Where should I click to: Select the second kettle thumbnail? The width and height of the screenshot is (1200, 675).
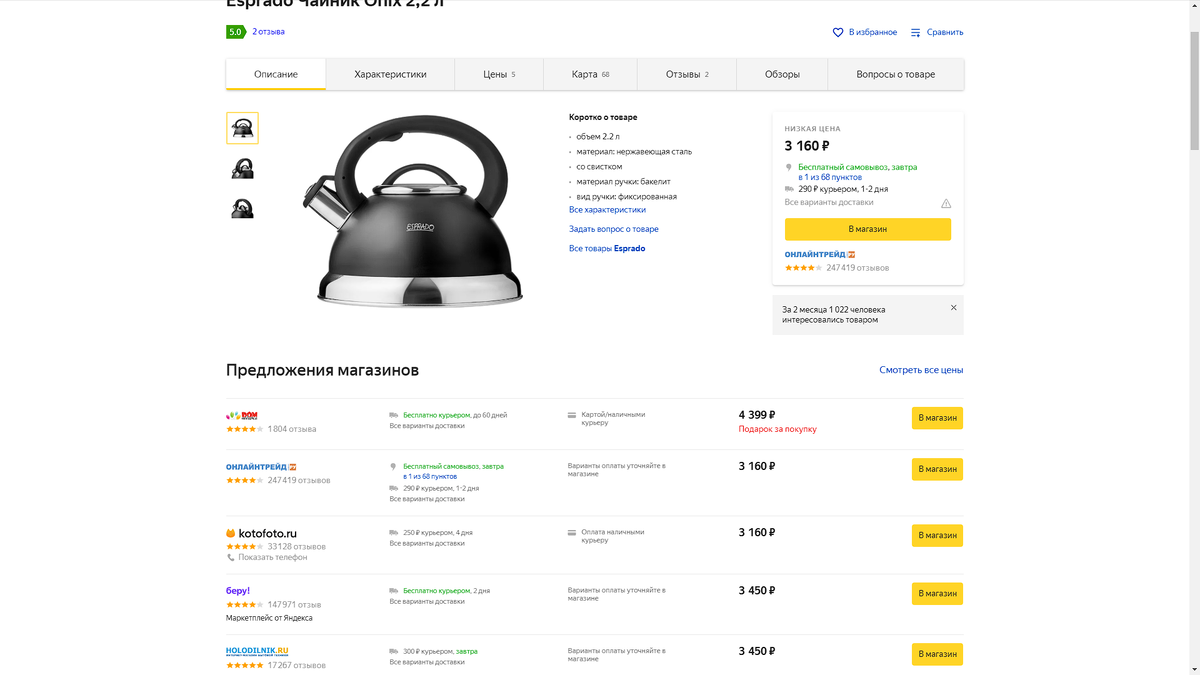(x=242, y=168)
